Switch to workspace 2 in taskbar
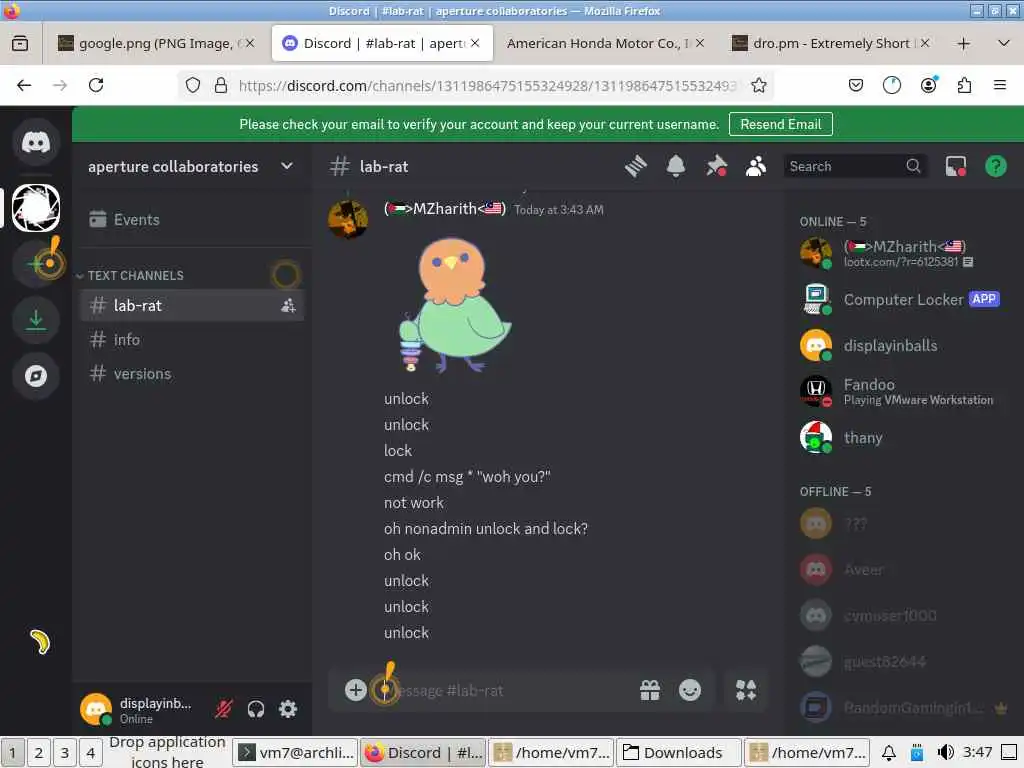Image resolution: width=1024 pixels, height=768 pixels. (x=39, y=753)
